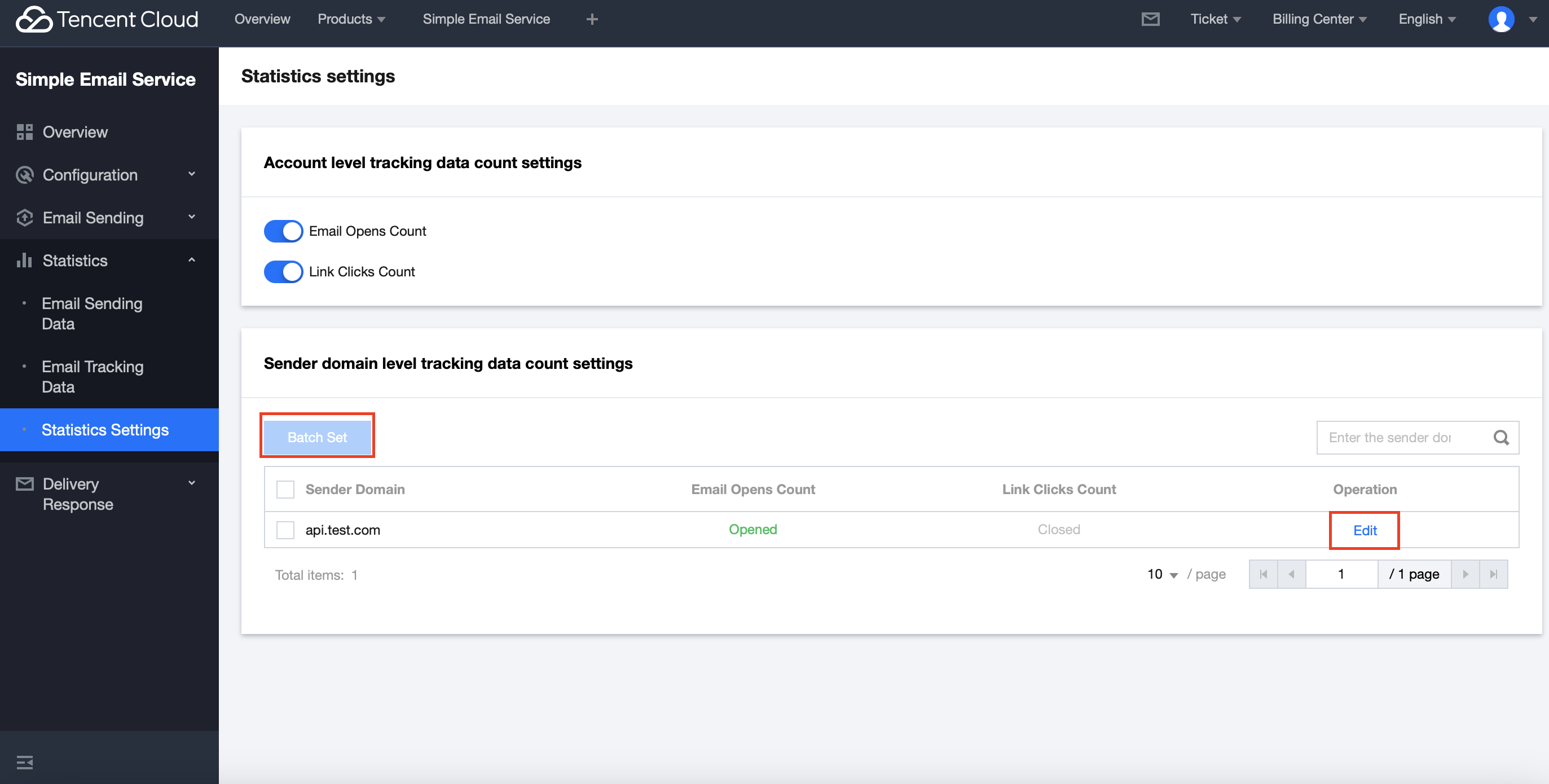Click the Batch Set button

click(x=317, y=437)
